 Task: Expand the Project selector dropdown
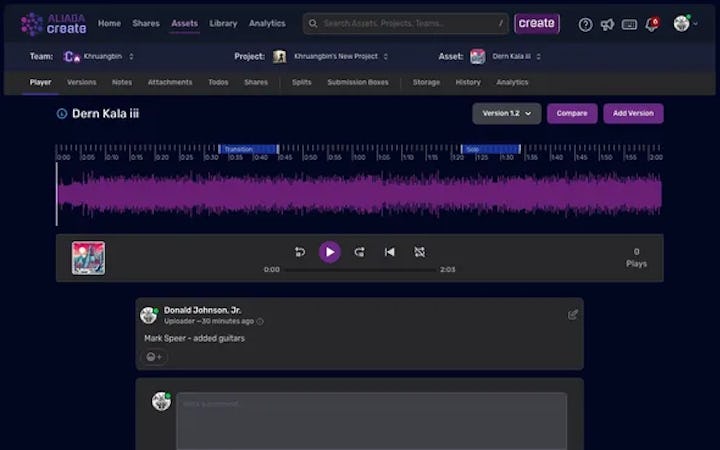pyautogui.click(x=386, y=56)
